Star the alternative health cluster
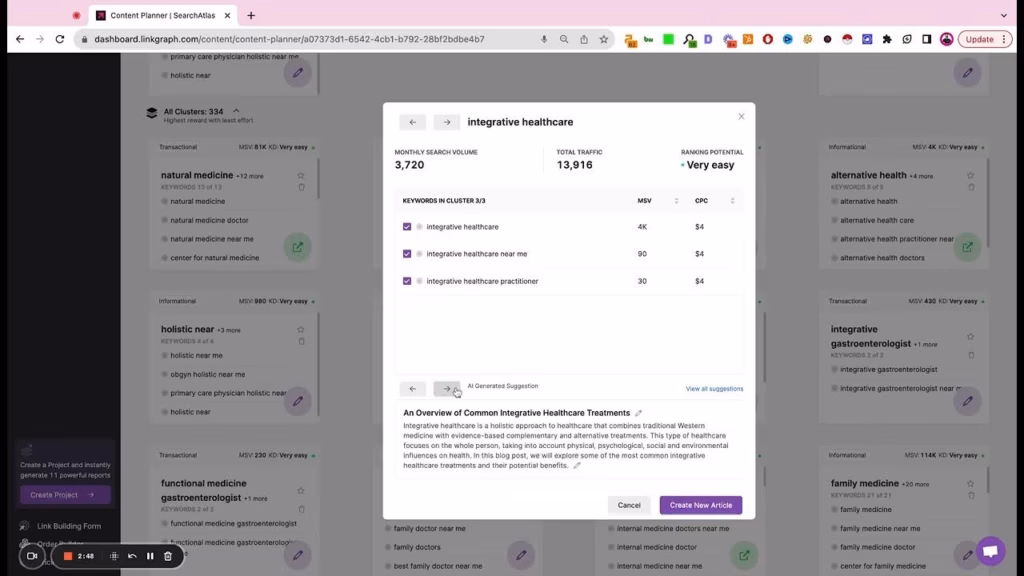Screen dimensions: 1024x576 click(970, 175)
